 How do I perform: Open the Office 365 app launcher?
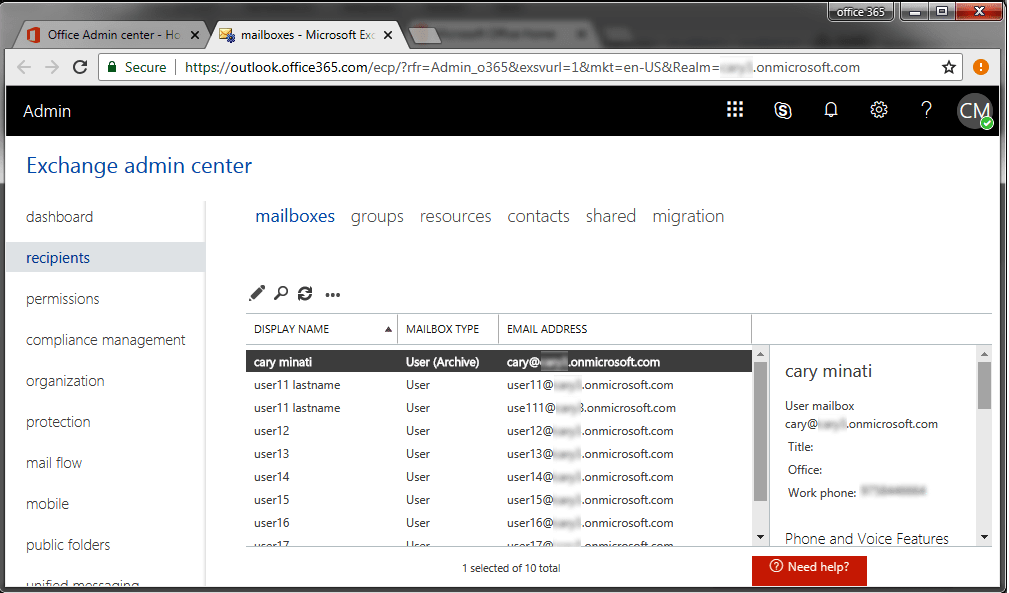(x=735, y=110)
